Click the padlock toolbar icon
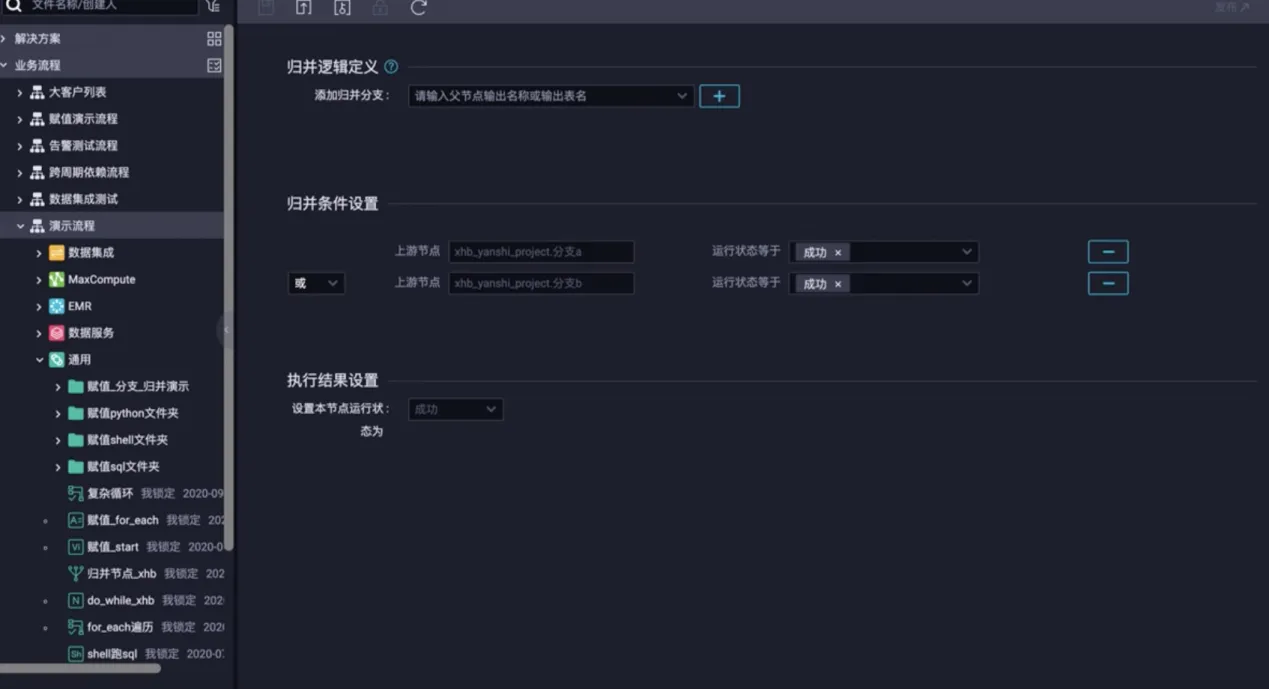 tap(380, 8)
